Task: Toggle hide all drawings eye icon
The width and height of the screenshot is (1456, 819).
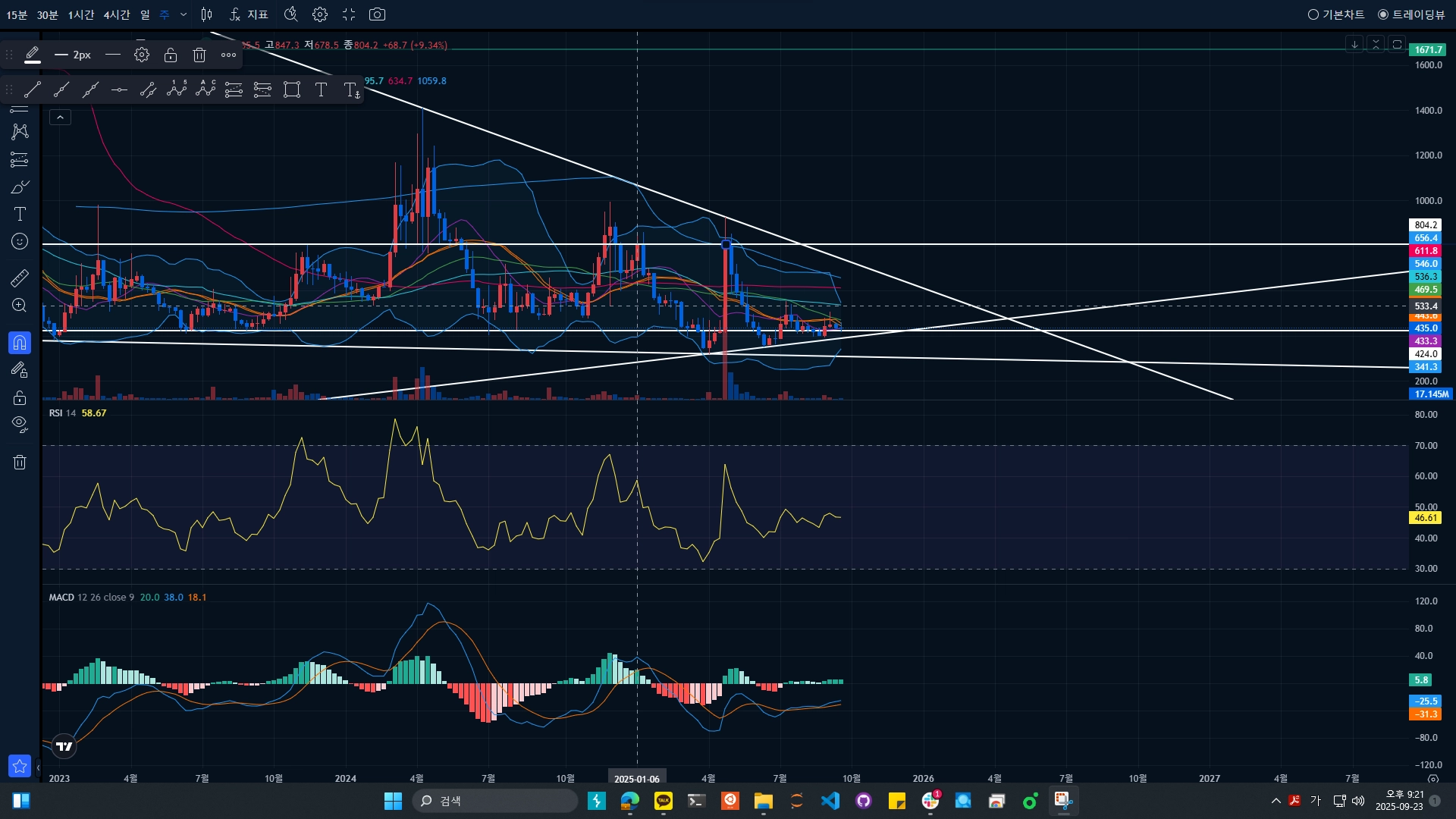Action: 20,424
